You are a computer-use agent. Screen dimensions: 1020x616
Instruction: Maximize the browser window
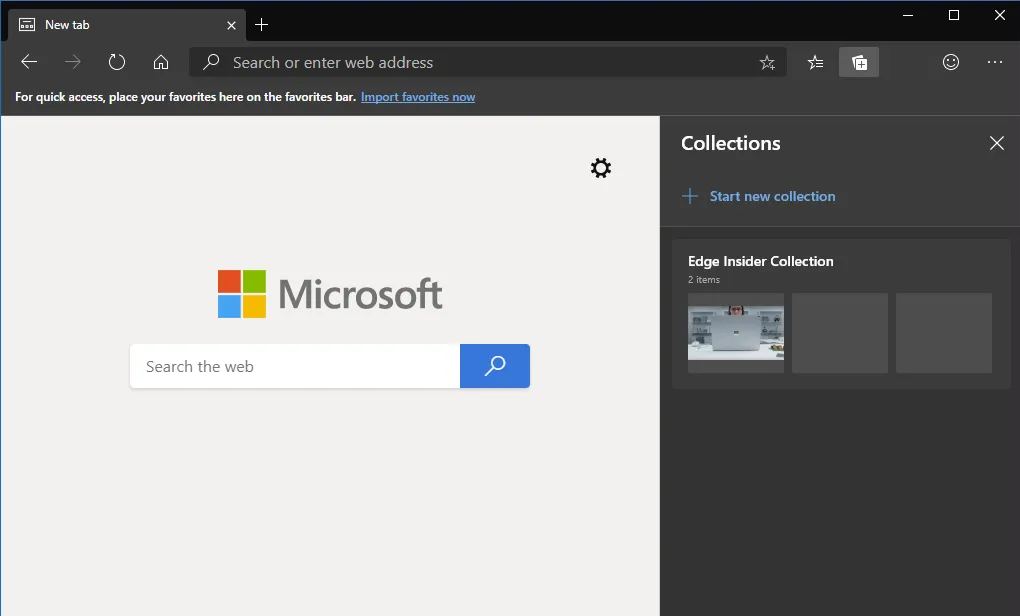(954, 15)
